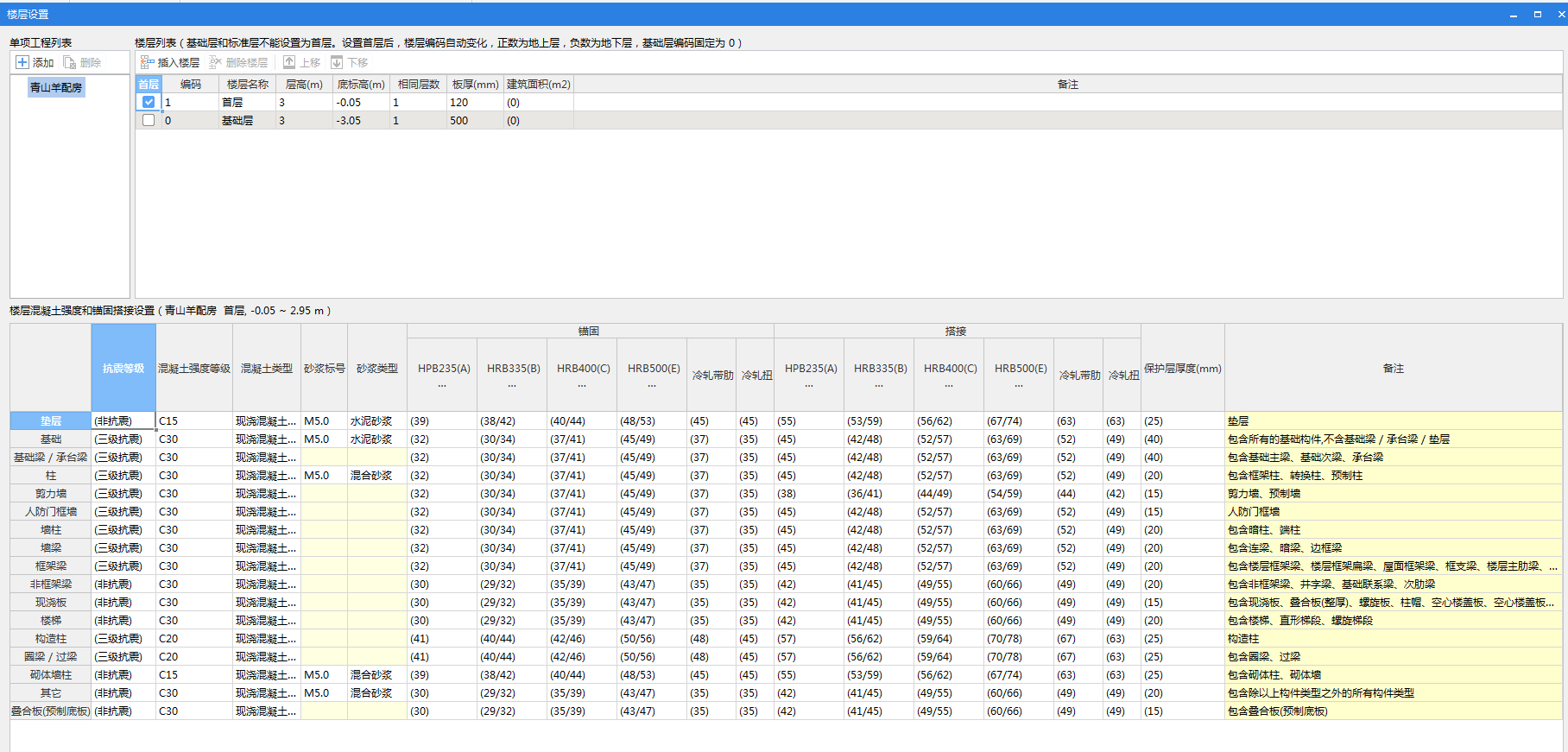Select the 墙梁 row header
This screenshot has width=1568, height=752.
pos(51,547)
